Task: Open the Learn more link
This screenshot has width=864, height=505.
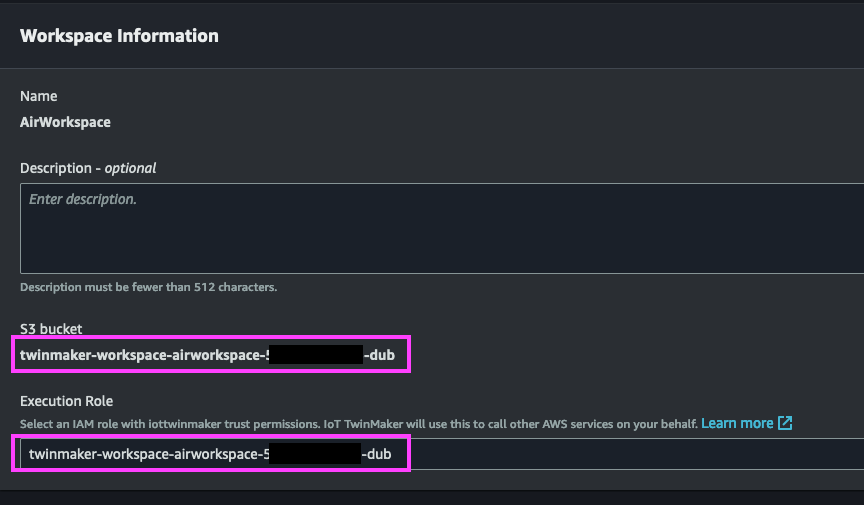Action: click(x=737, y=423)
